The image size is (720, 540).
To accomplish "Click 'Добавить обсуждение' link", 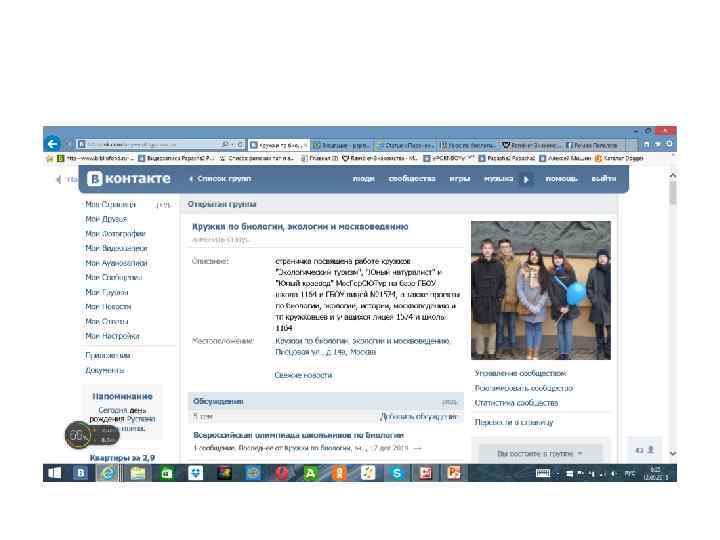I will click(x=418, y=417).
